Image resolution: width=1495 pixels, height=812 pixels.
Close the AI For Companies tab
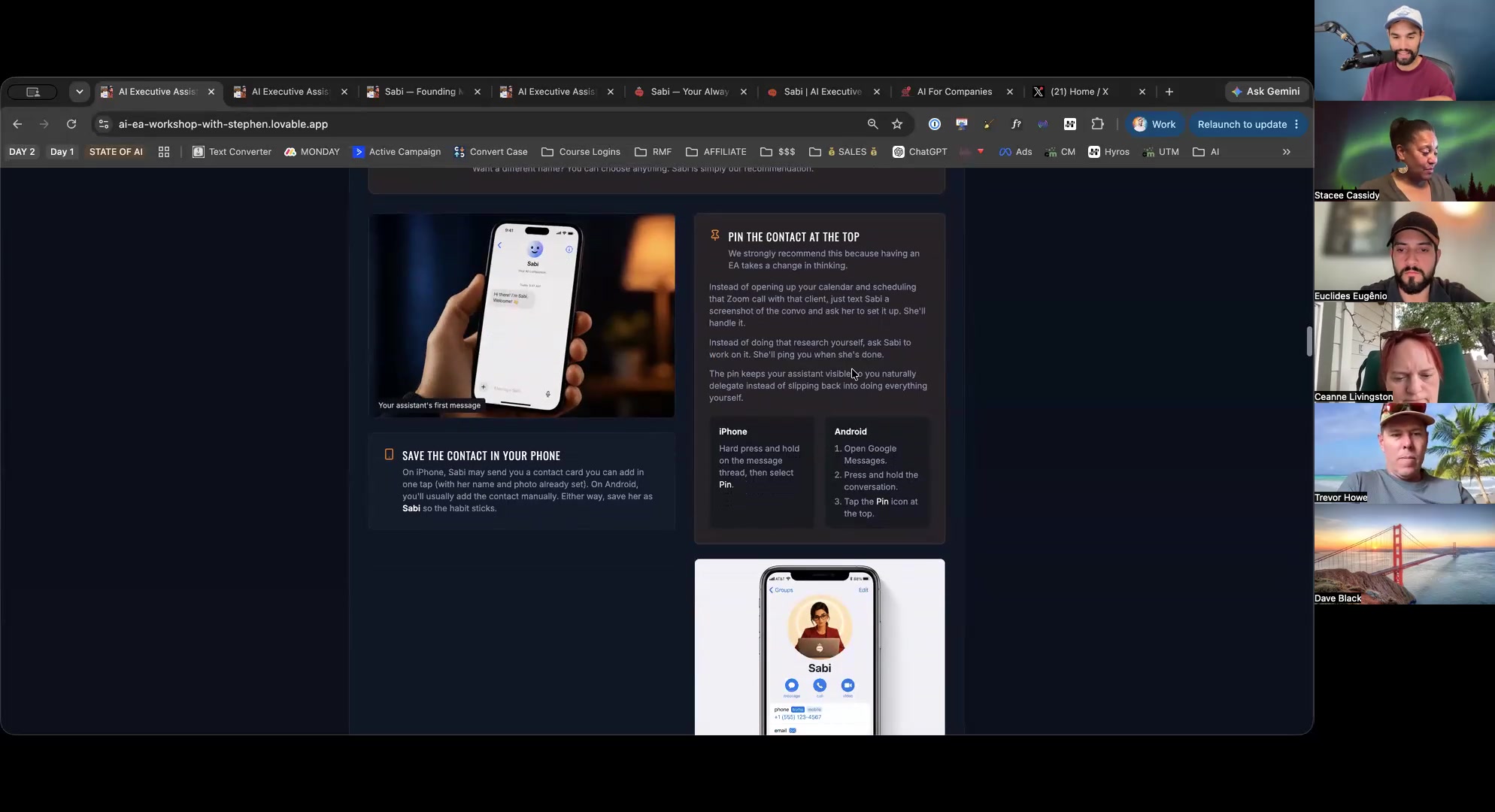coord(1009,92)
